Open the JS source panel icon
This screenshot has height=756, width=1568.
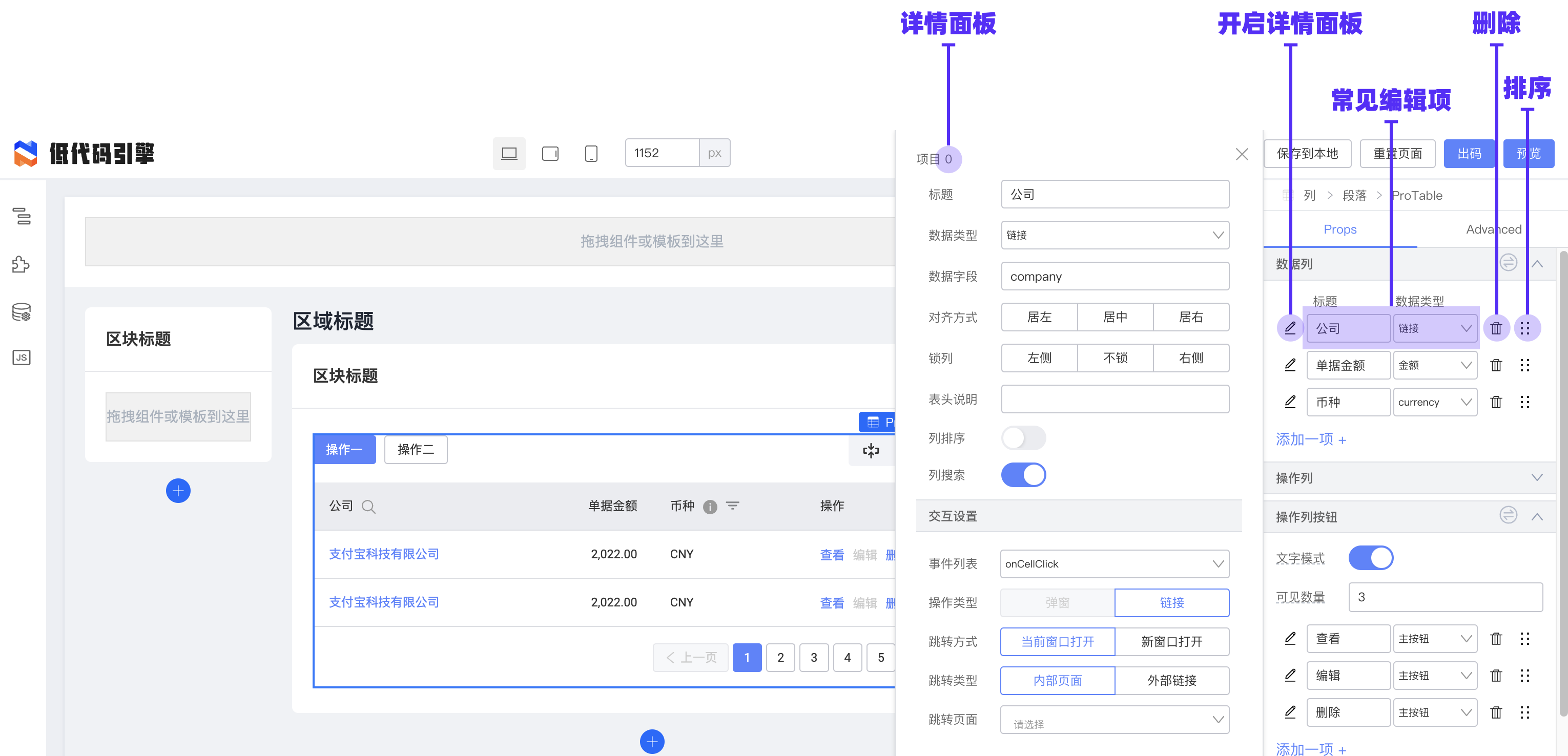(22, 358)
